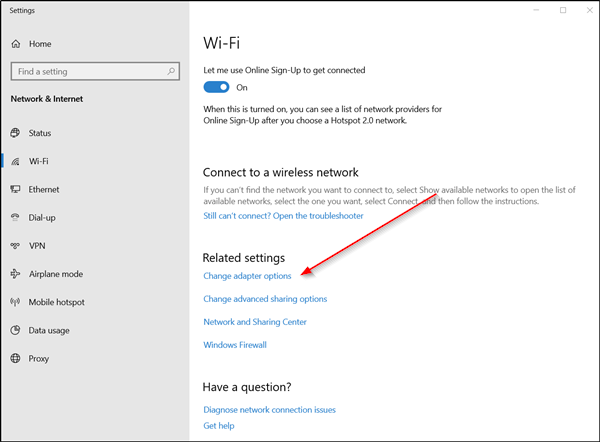Image resolution: width=600 pixels, height=442 pixels.
Task: Open Change adapter options link
Action: click(247, 275)
